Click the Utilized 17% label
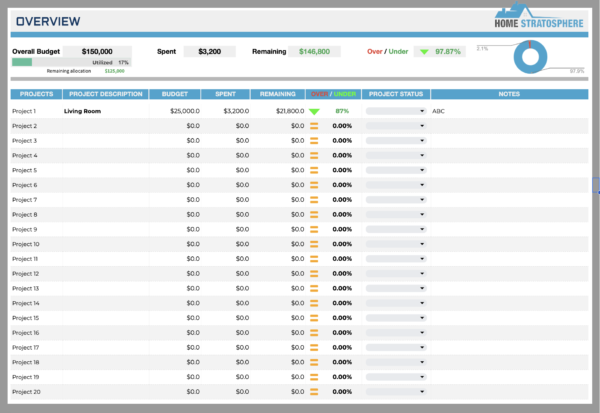The width and height of the screenshot is (600, 413). coord(110,62)
